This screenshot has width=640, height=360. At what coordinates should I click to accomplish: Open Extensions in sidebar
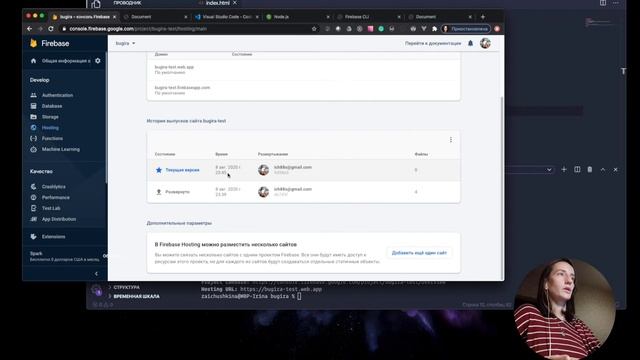(x=53, y=237)
